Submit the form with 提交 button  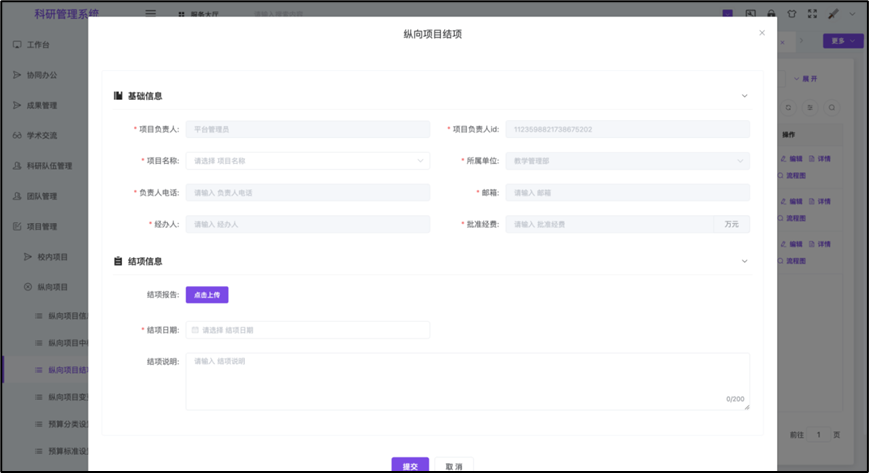(410, 466)
